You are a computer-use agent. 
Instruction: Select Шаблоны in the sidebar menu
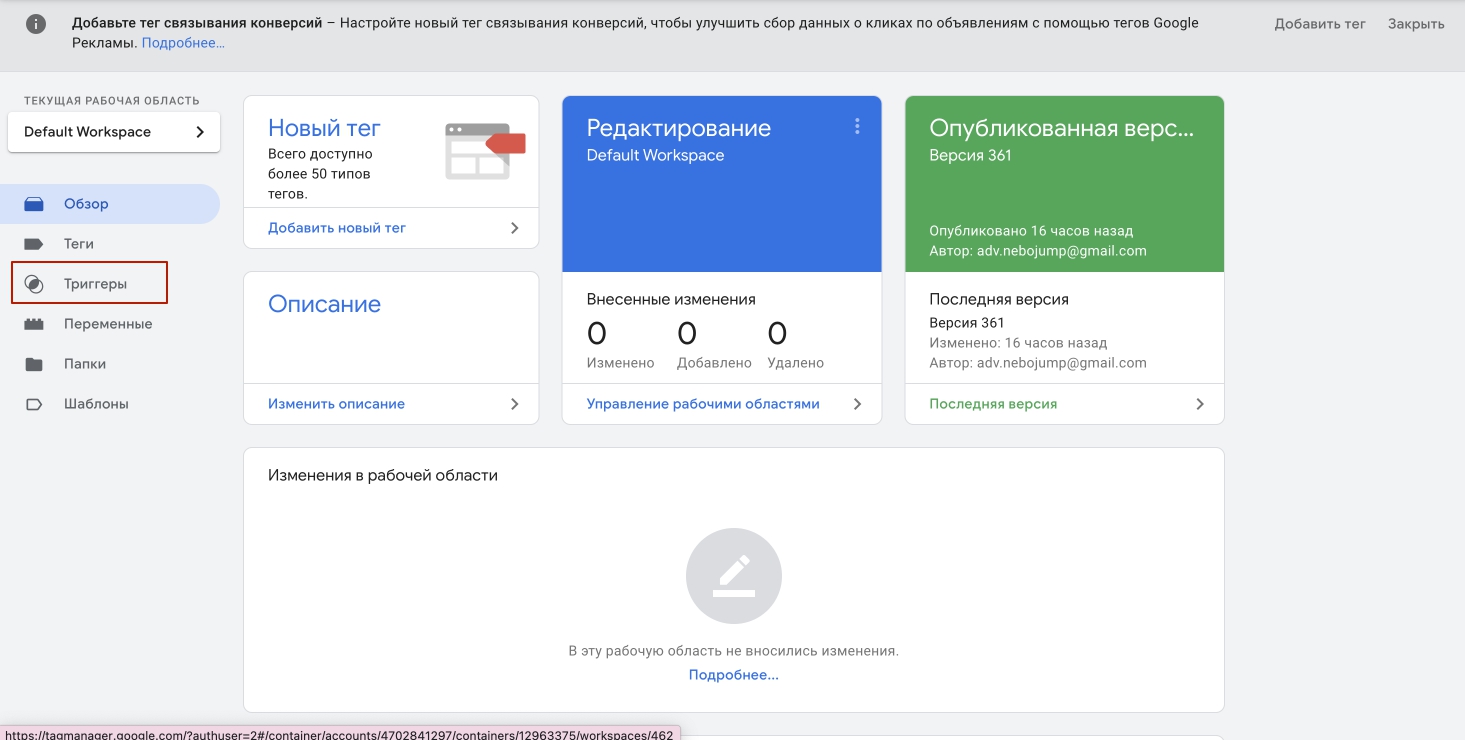(x=96, y=404)
